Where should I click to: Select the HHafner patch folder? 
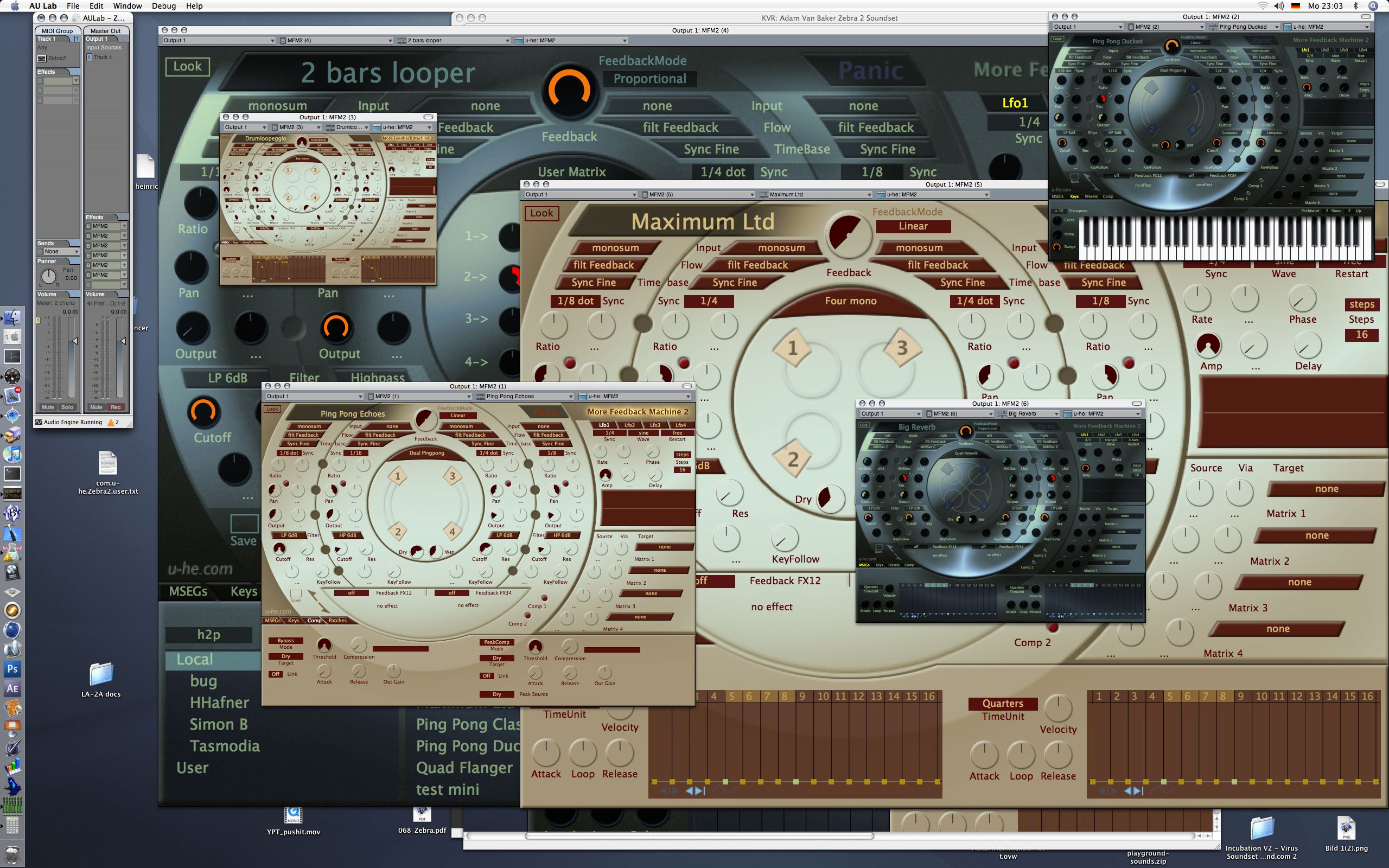219,703
